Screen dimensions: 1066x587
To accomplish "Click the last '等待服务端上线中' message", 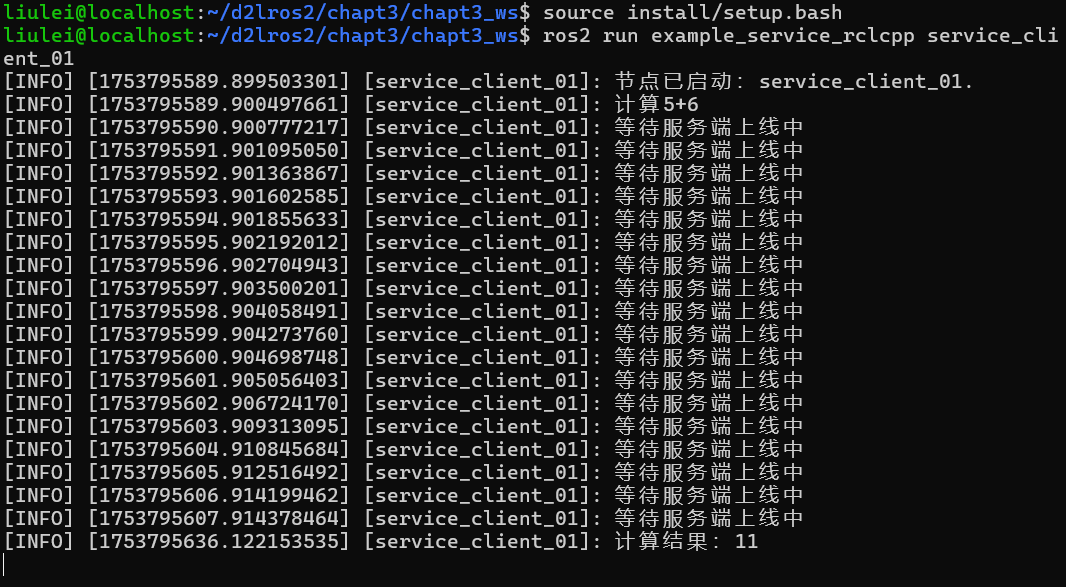I will (x=708, y=518).
